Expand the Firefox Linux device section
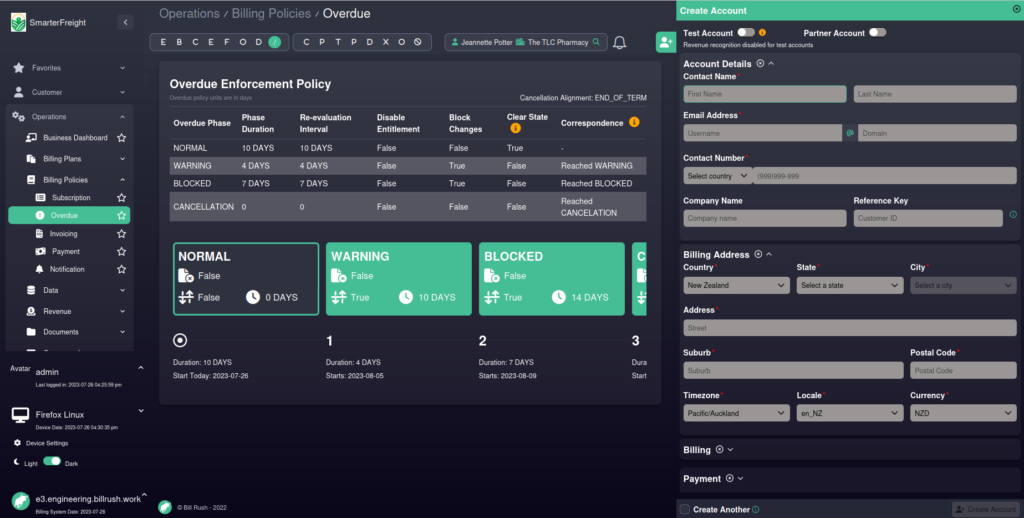Viewport: 1024px width, 518px height. point(141,411)
